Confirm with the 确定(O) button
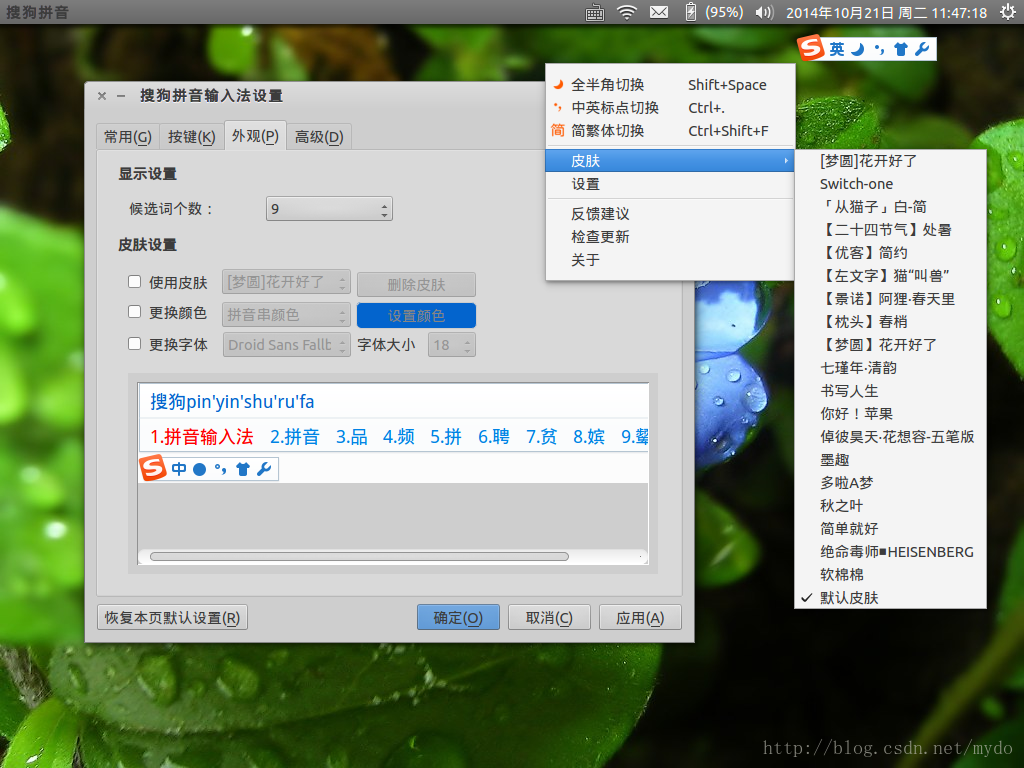1024x768 pixels. point(458,618)
